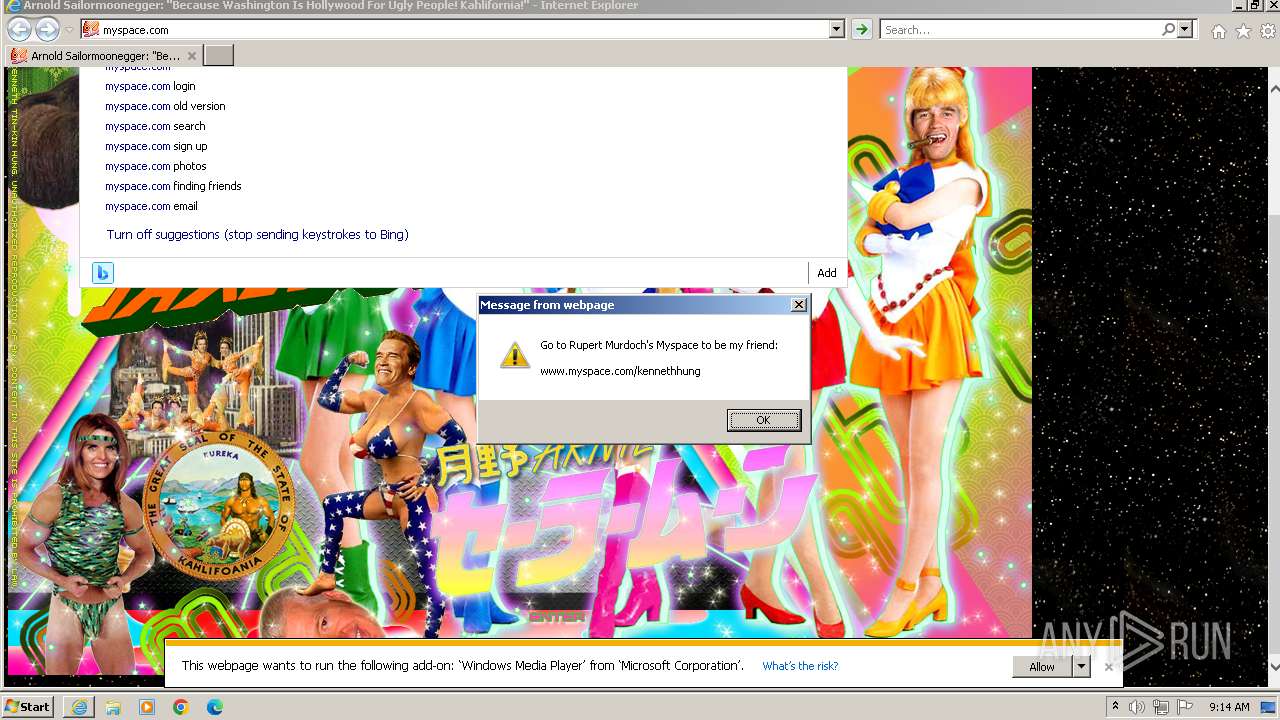
Task: Expand the address bar dropdown arrow
Action: pos(837,30)
